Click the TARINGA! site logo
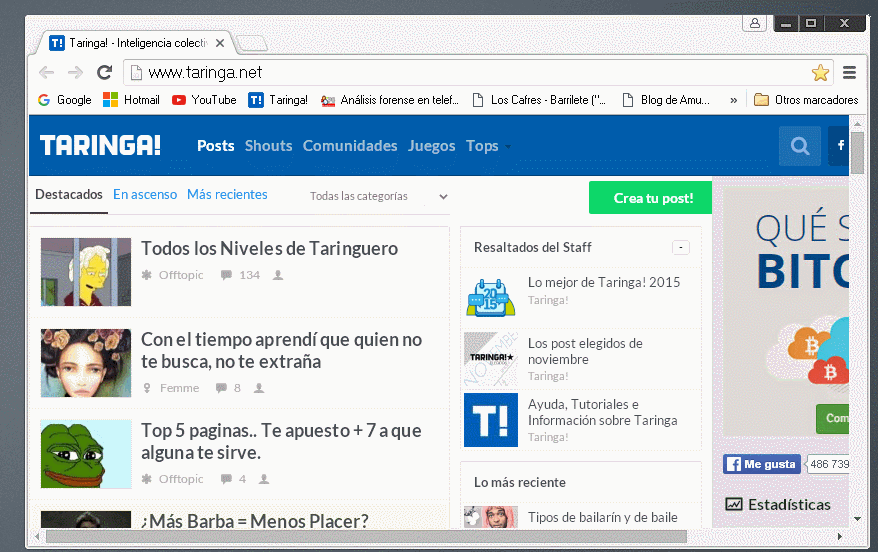Image resolution: width=878 pixels, height=552 pixels. pos(100,146)
